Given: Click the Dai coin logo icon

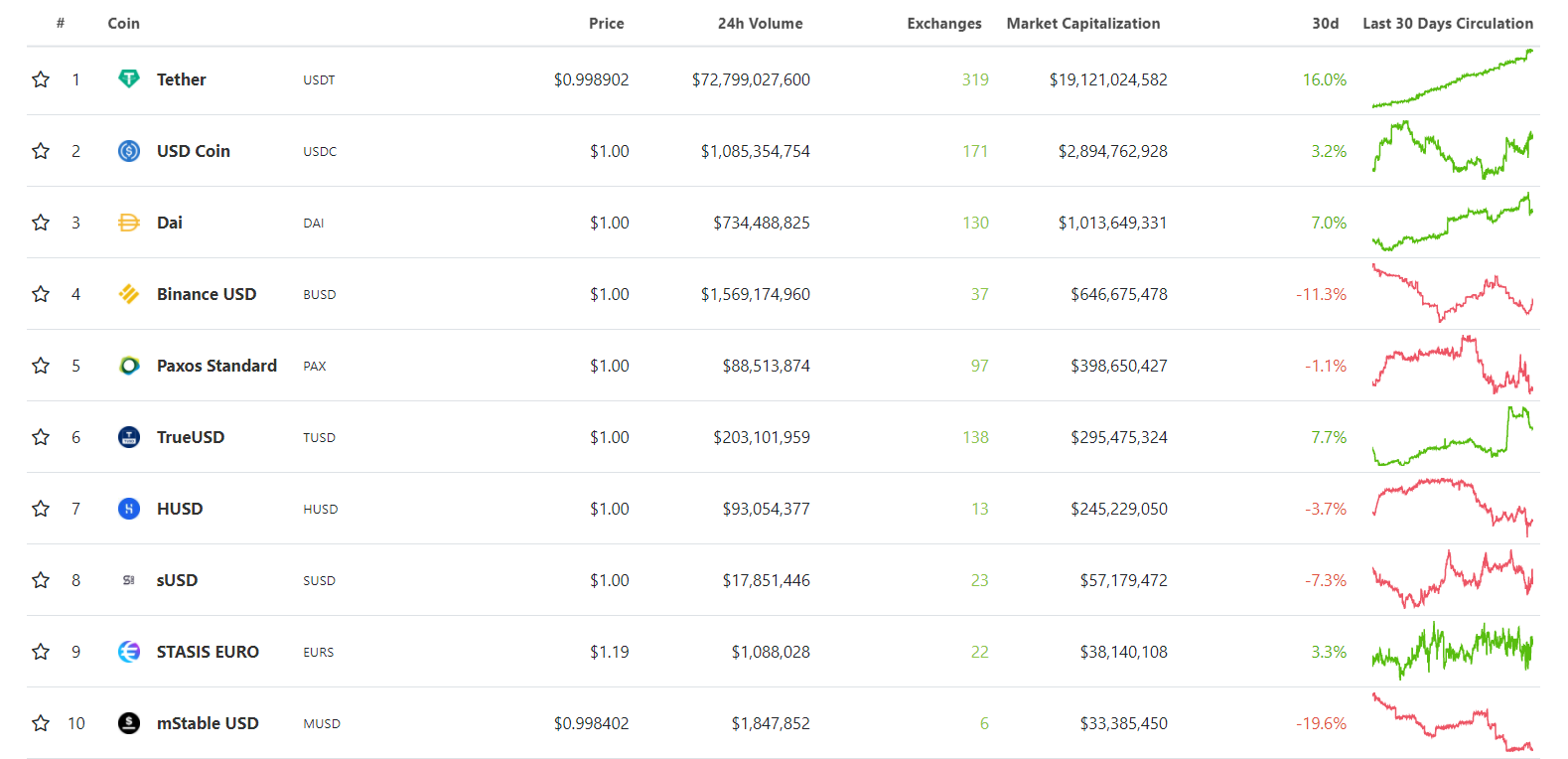Looking at the screenshot, I should click(129, 223).
